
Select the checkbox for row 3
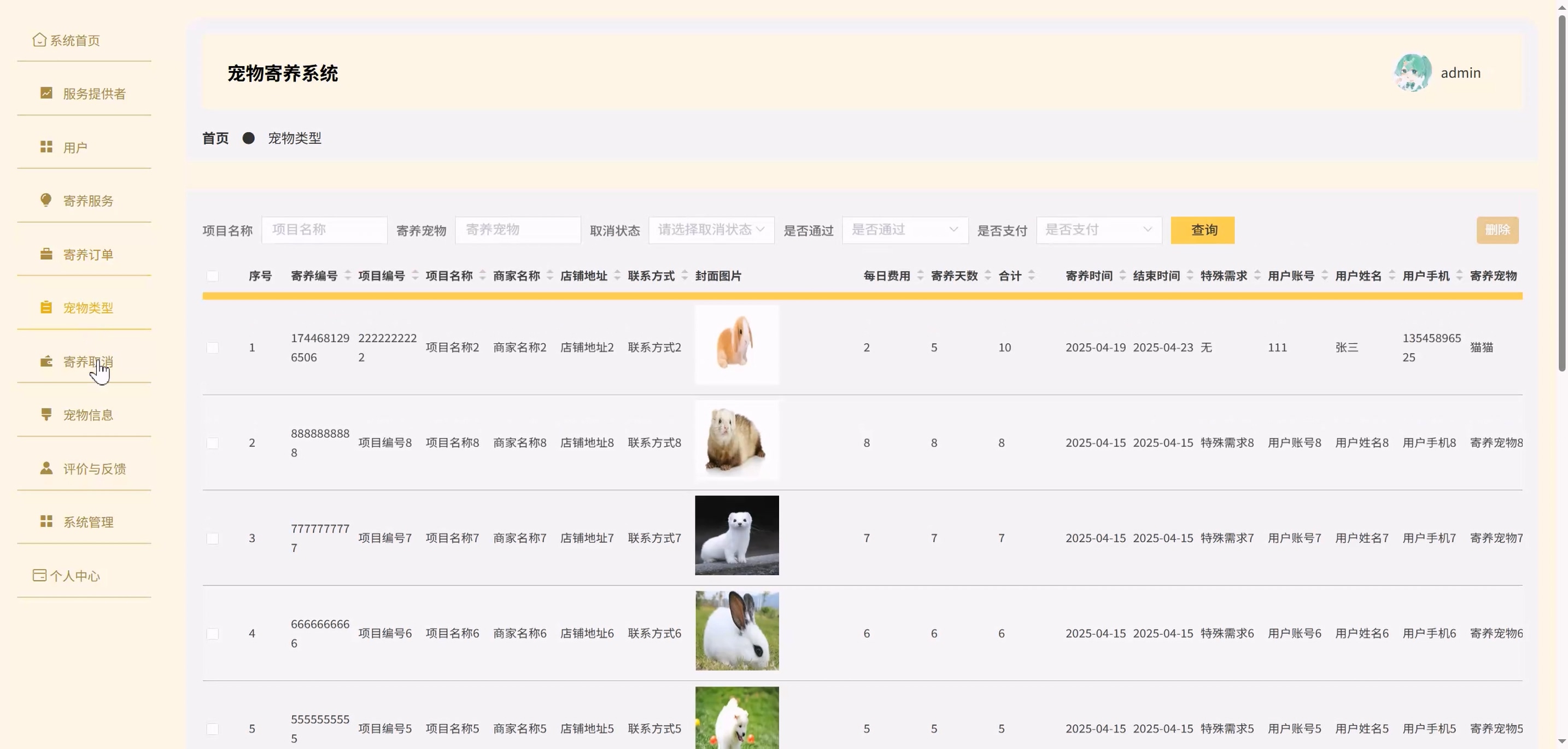[213, 539]
